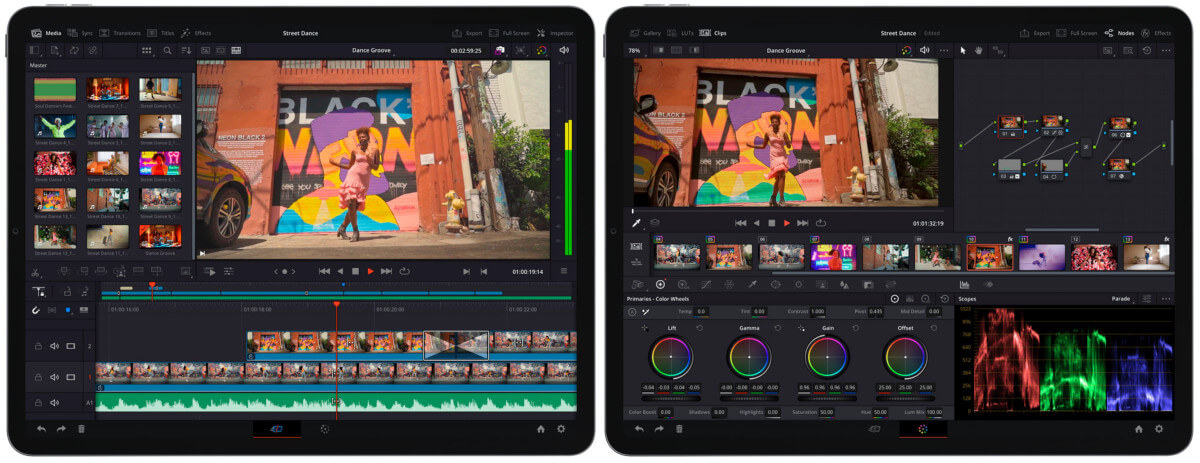
Task: Click node 01 in the node graph
Action: click(x=1010, y=125)
